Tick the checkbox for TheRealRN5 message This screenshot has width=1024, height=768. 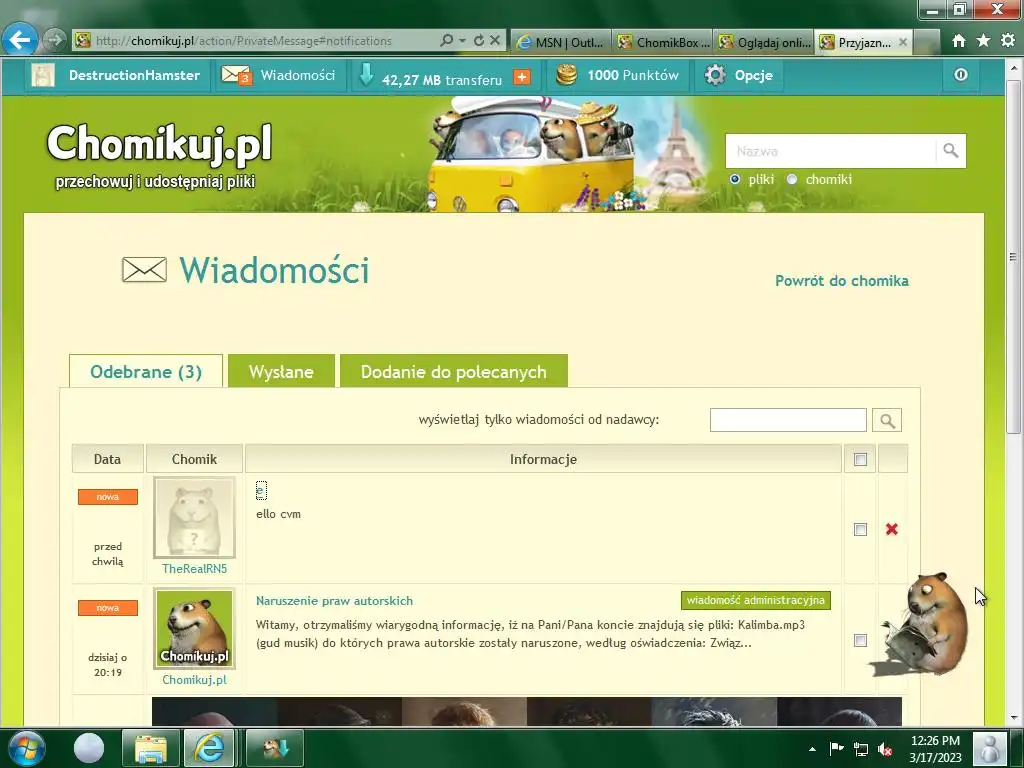coord(861,530)
